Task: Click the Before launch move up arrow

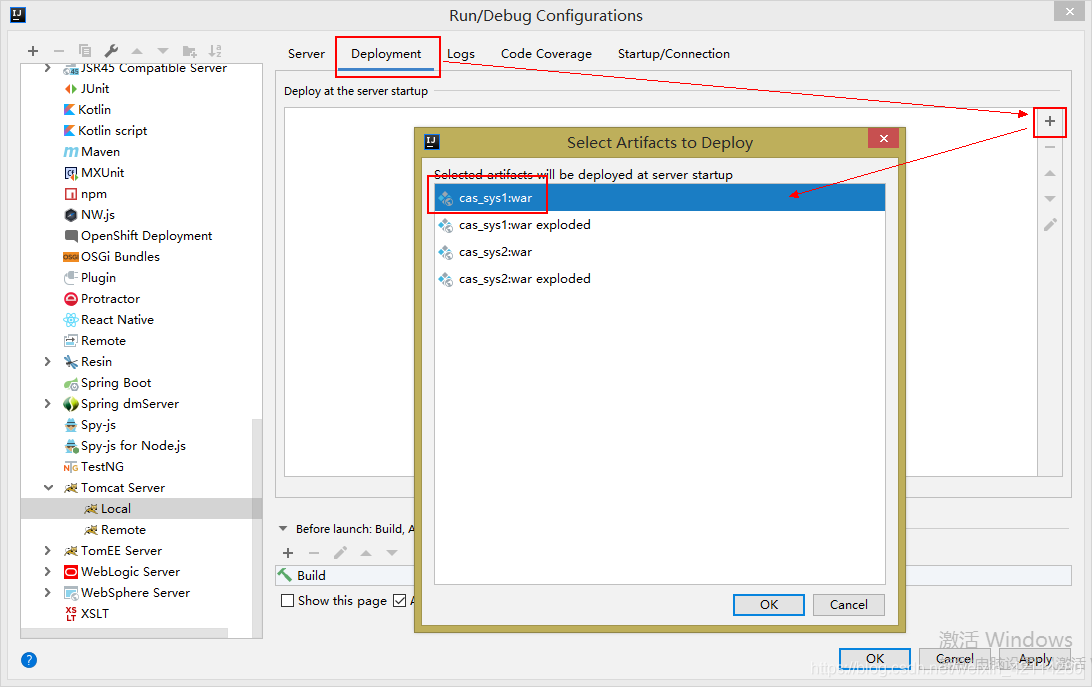Action: pyautogui.click(x=366, y=553)
